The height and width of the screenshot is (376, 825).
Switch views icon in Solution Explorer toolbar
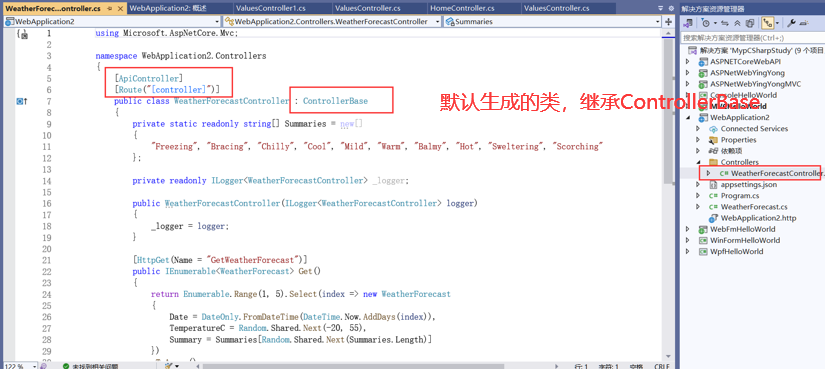[687, 23]
